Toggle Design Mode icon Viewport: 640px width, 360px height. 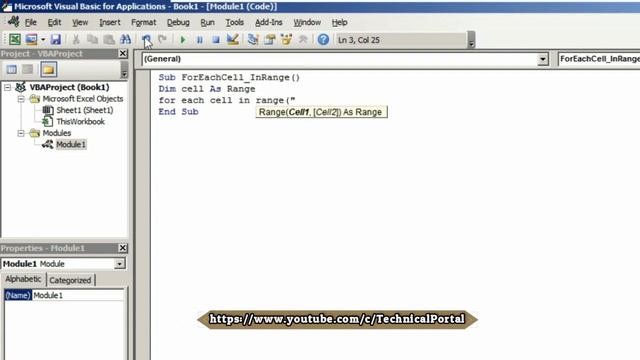tap(233, 40)
